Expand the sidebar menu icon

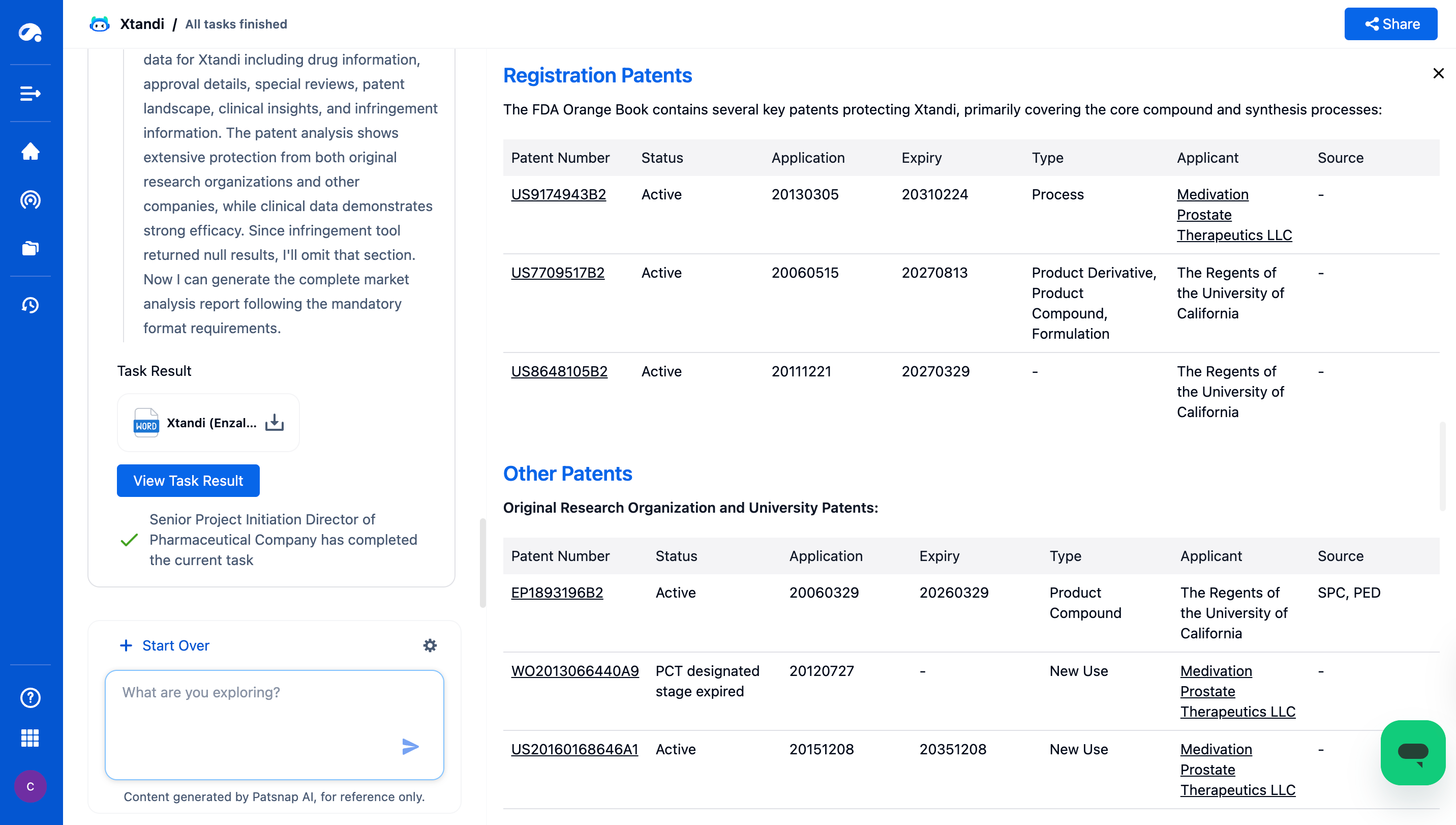click(x=30, y=94)
